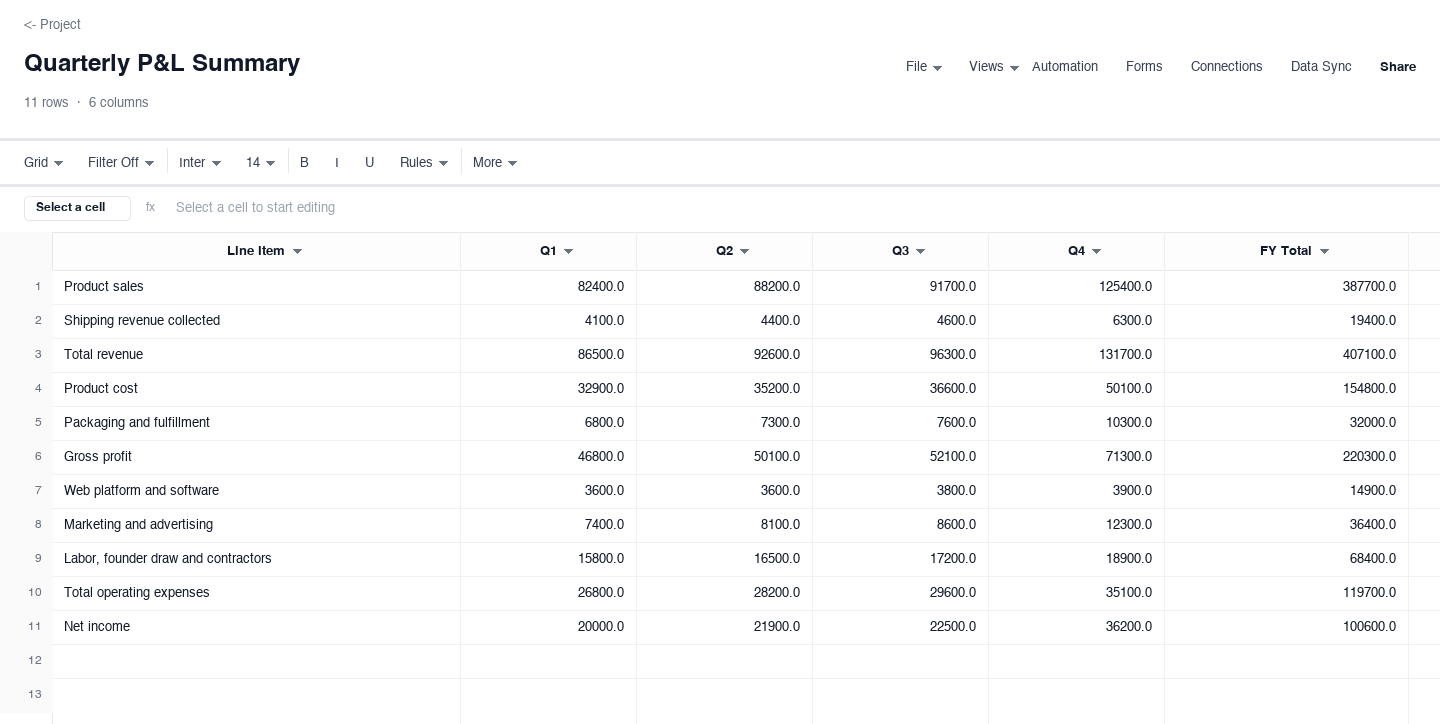Open the Connections menu item

[1226, 67]
